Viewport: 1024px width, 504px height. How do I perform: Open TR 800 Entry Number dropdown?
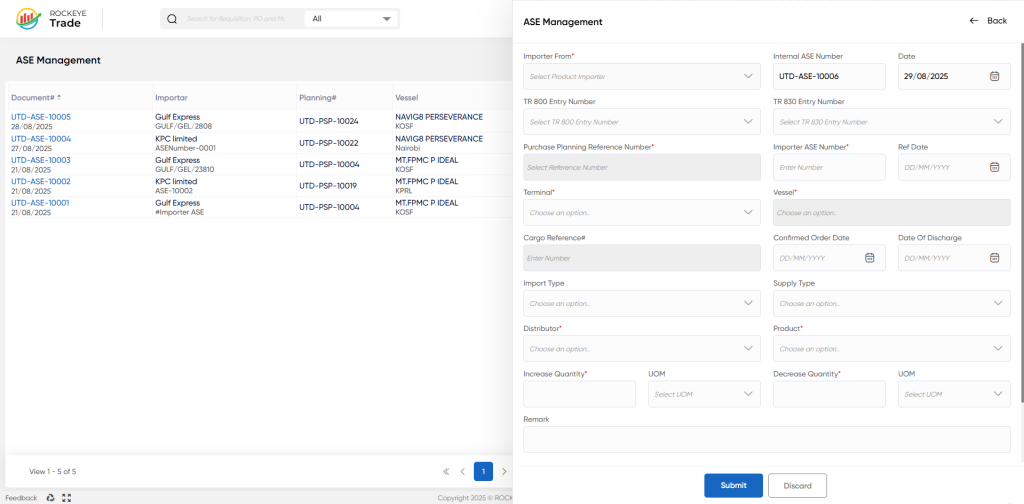642,121
